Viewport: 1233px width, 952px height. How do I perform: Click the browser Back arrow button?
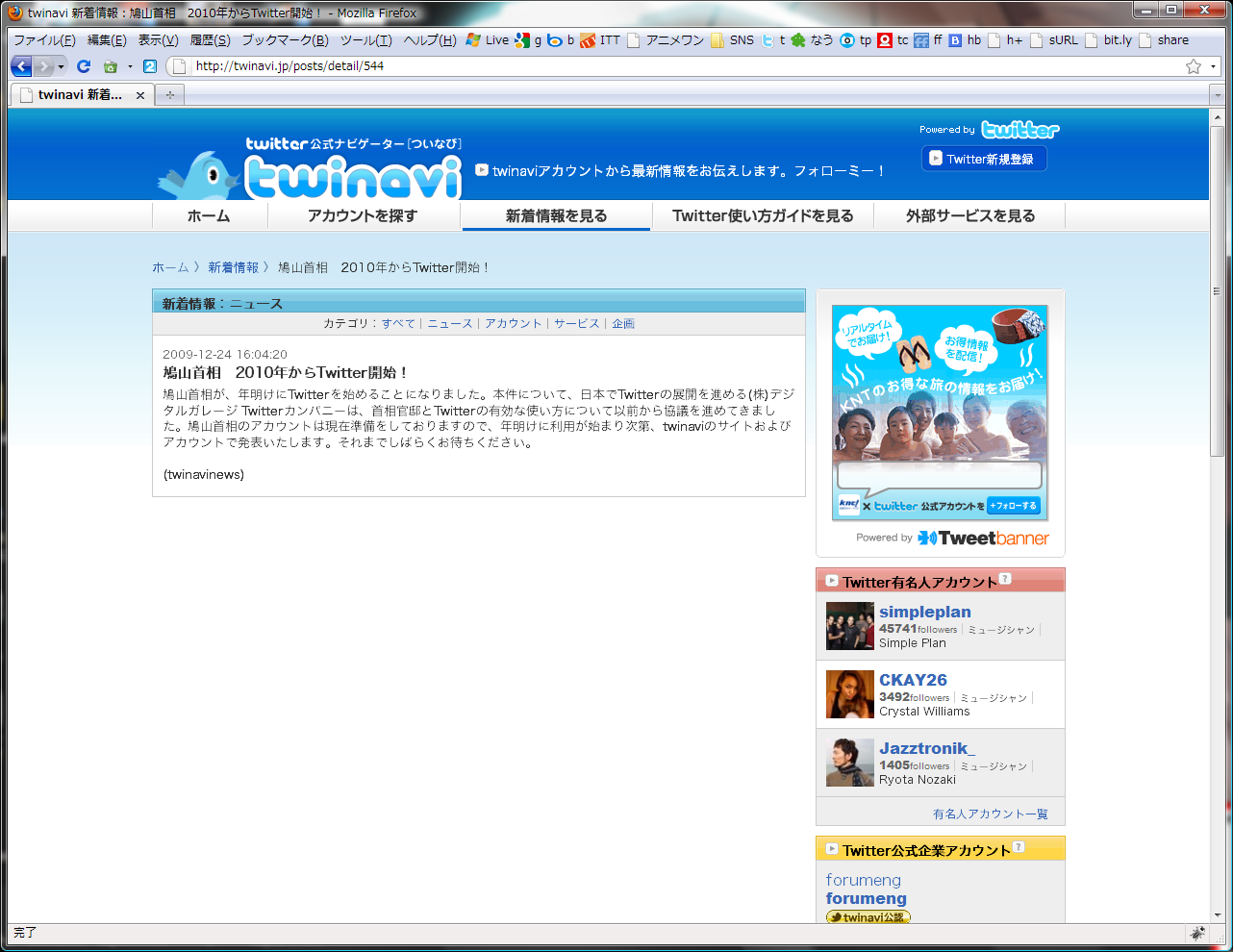(21, 66)
